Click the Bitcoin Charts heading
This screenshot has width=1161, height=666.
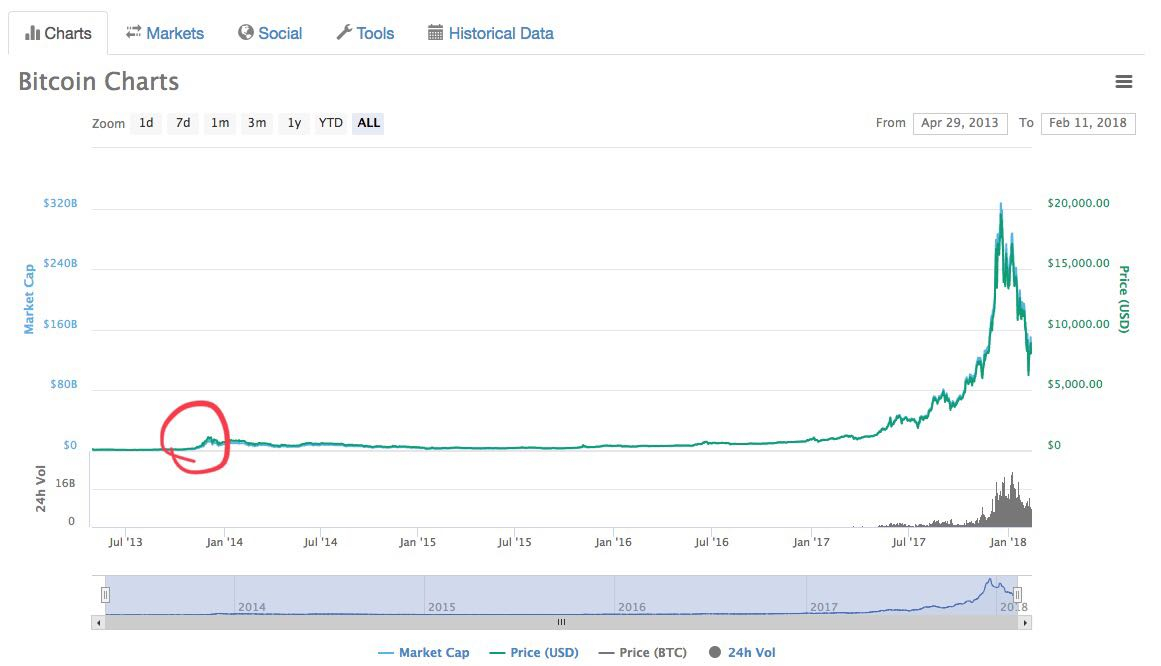(x=98, y=81)
